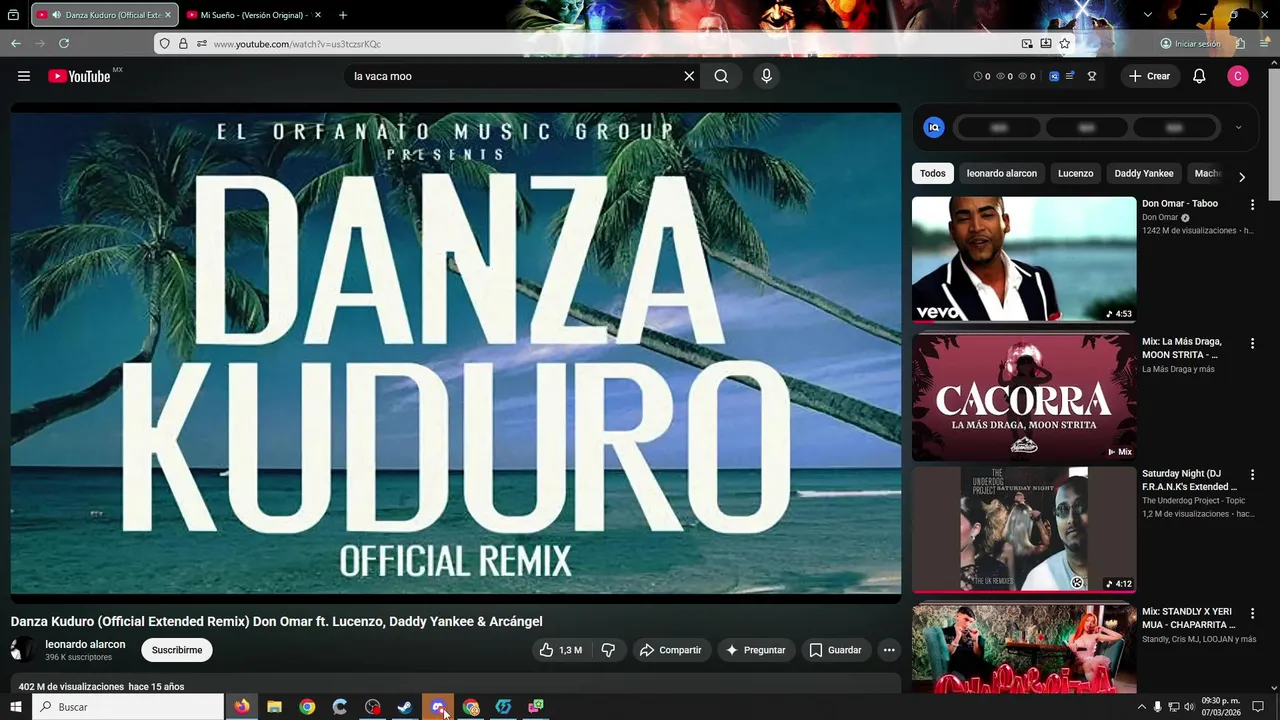Select the leonardo alarcon filter chip
This screenshot has width=1280, height=720.
[x=1002, y=174]
